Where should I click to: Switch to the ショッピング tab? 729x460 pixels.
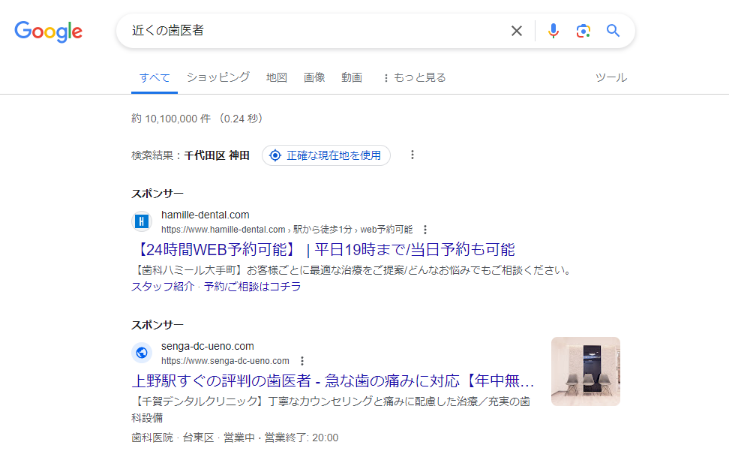tap(218, 77)
